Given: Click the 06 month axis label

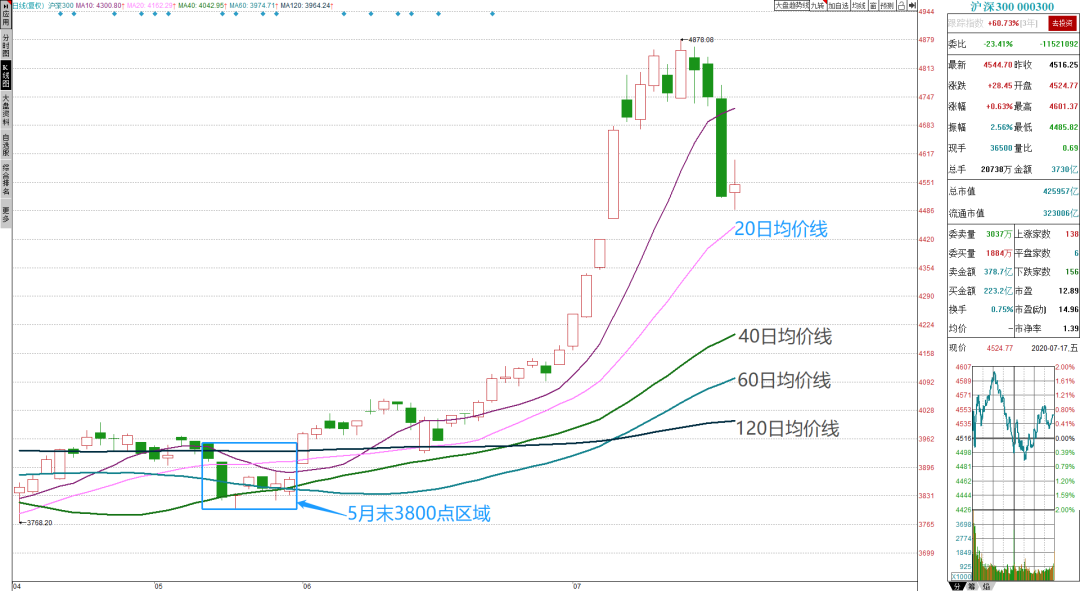Looking at the screenshot, I should 307,587.
